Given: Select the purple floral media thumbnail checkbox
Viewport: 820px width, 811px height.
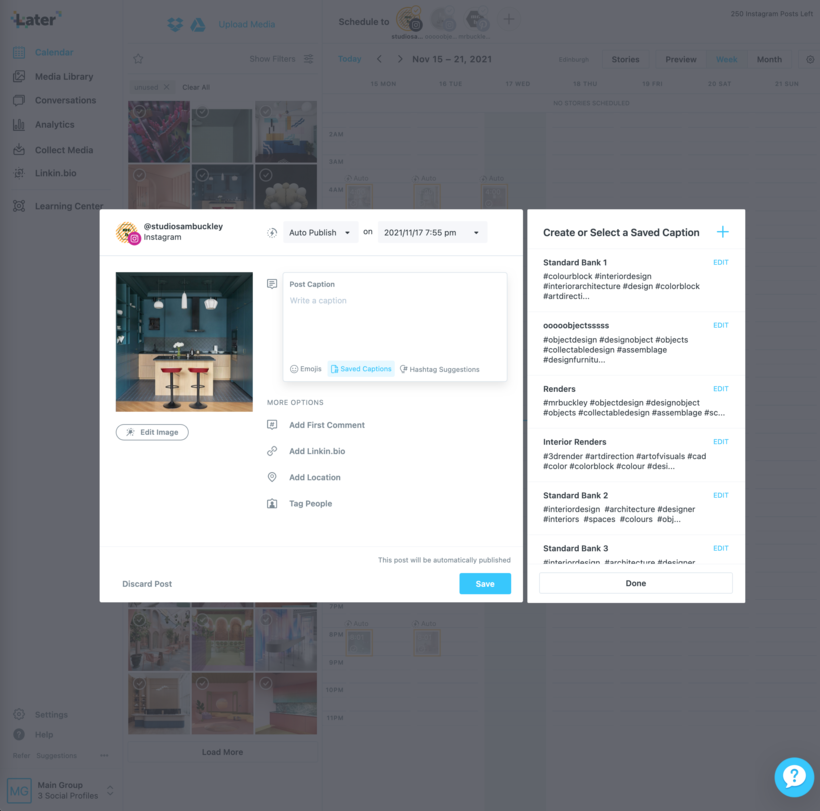Looking at the screenshot, I should 140,111.
